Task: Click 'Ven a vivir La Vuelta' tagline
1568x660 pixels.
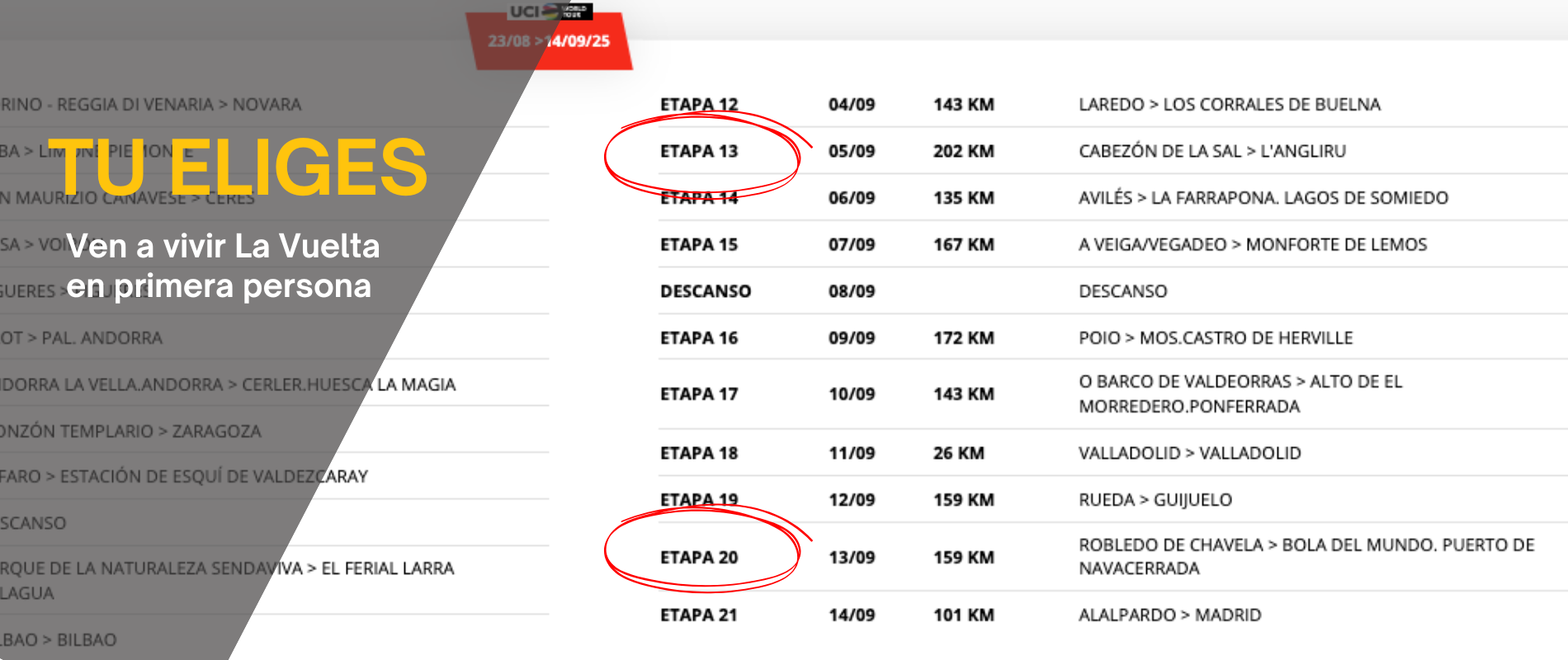Action: 223,247
